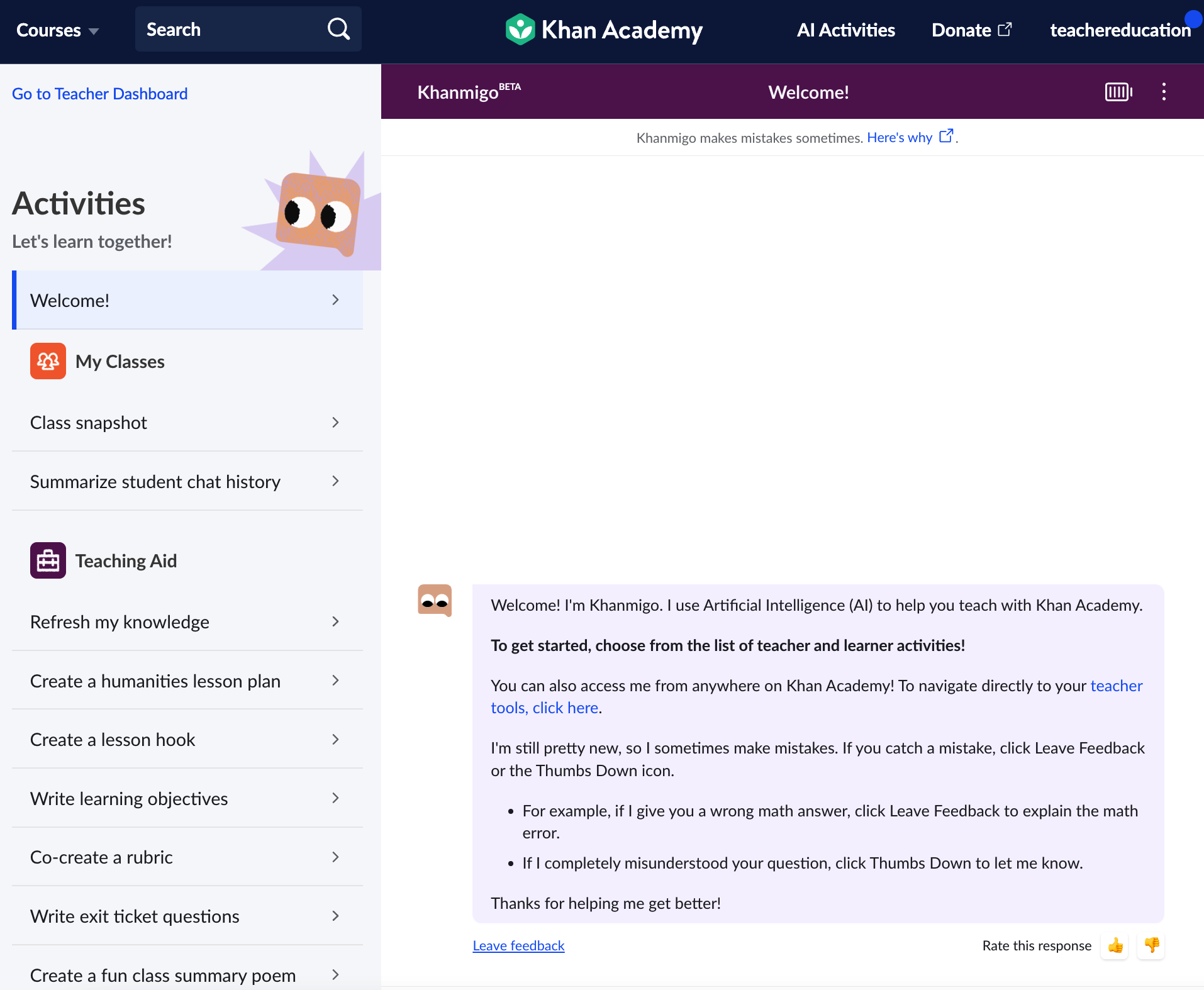Select Create a lesson hook activity
The width and height of the screenshot is (1204, 990).
pos(187,740)
